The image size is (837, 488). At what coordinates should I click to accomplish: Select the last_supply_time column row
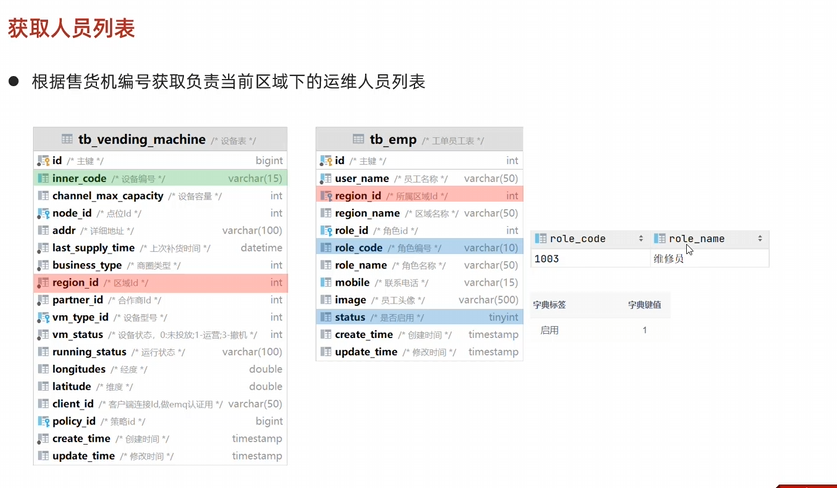point(160,248)
